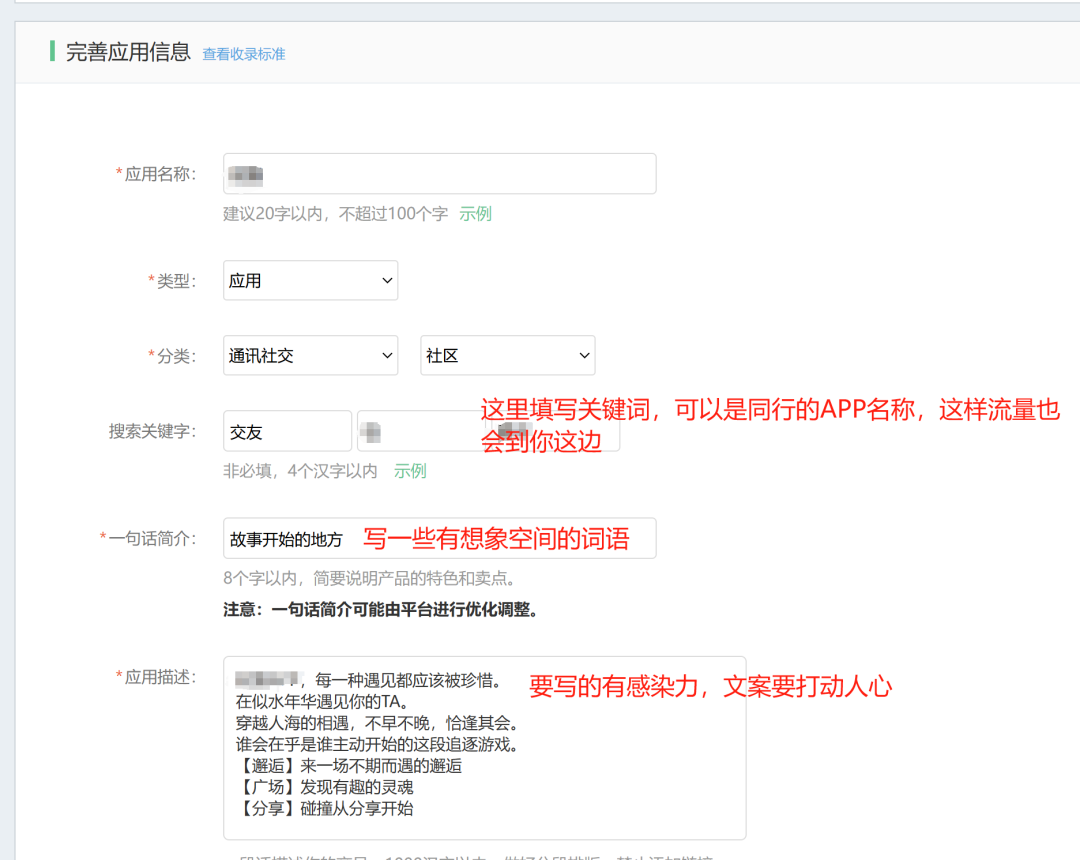Expand the 通讯社交 category dropdown

pos(310,355)
